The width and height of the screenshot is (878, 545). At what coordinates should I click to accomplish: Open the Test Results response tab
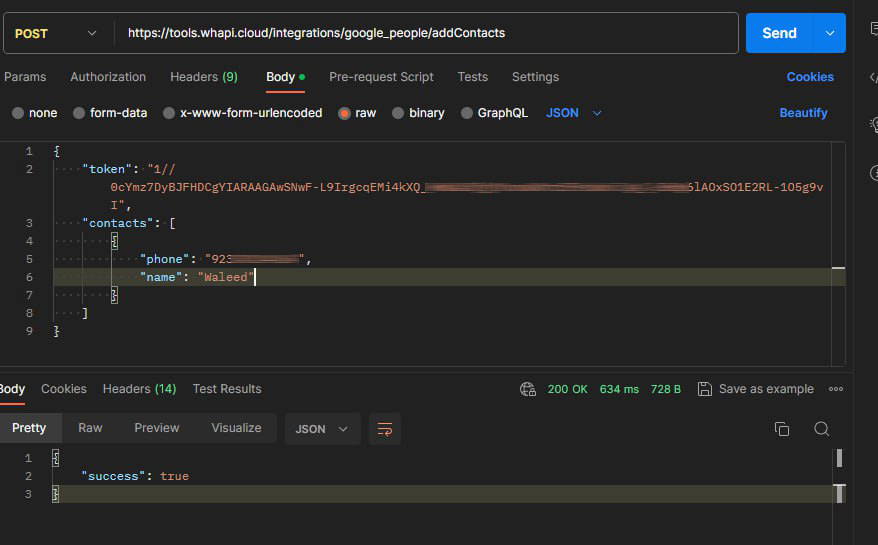pos(227,389)
